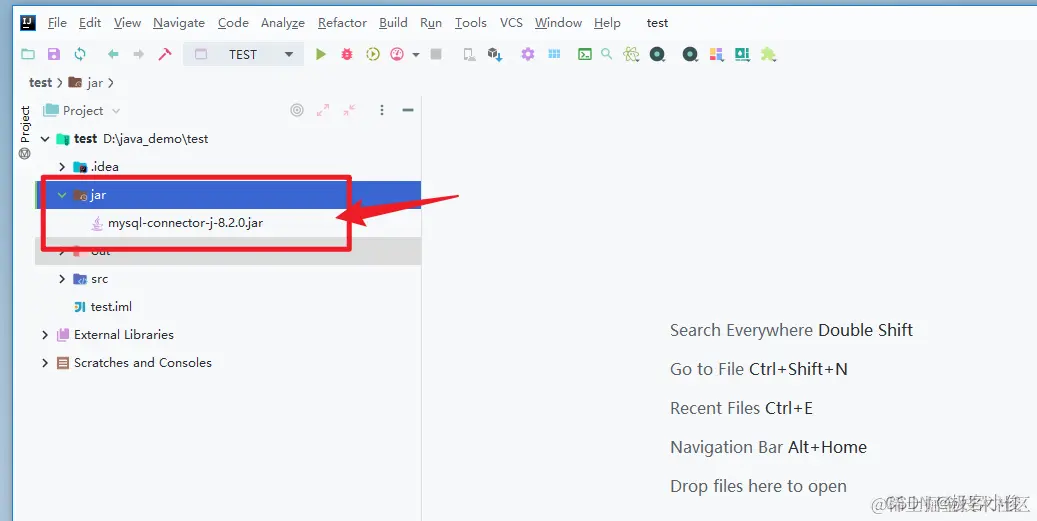Go forward using the gray right arrow
Image resolution: width=1037 pixels, height=521 pixels.
point(138,54)
